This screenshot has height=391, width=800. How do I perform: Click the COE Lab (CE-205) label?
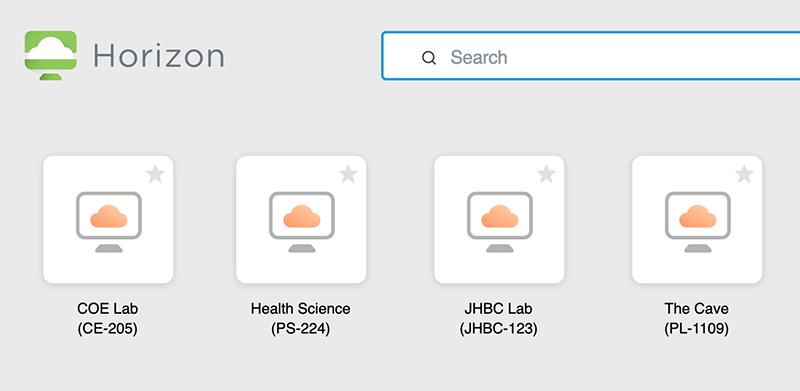click(x=108, y=319)
